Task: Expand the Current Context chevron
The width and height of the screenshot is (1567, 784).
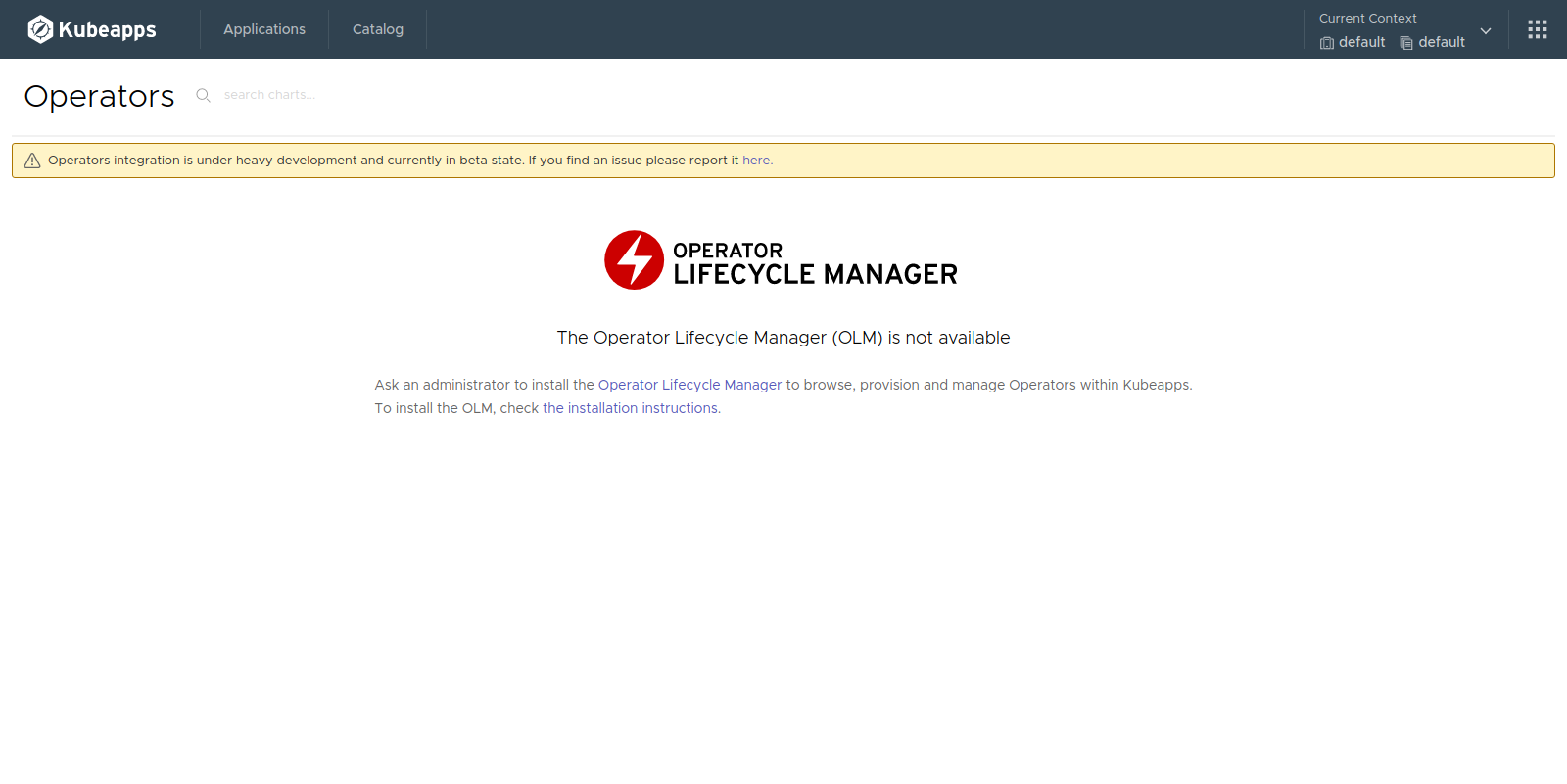Action: point(1486,30)
